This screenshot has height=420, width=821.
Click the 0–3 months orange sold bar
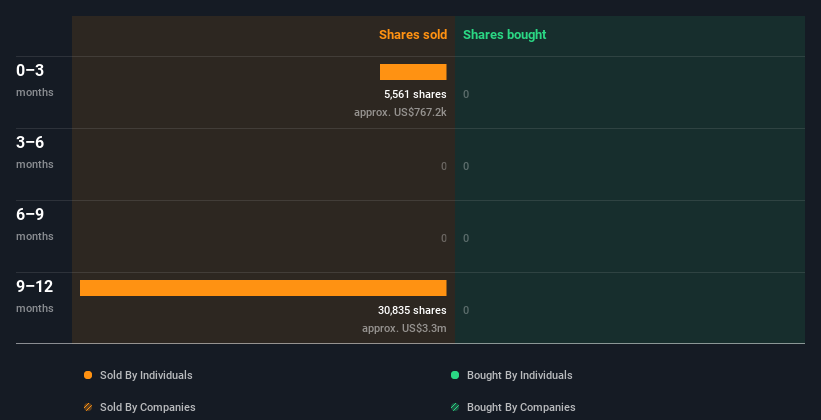tap(413, 72)
